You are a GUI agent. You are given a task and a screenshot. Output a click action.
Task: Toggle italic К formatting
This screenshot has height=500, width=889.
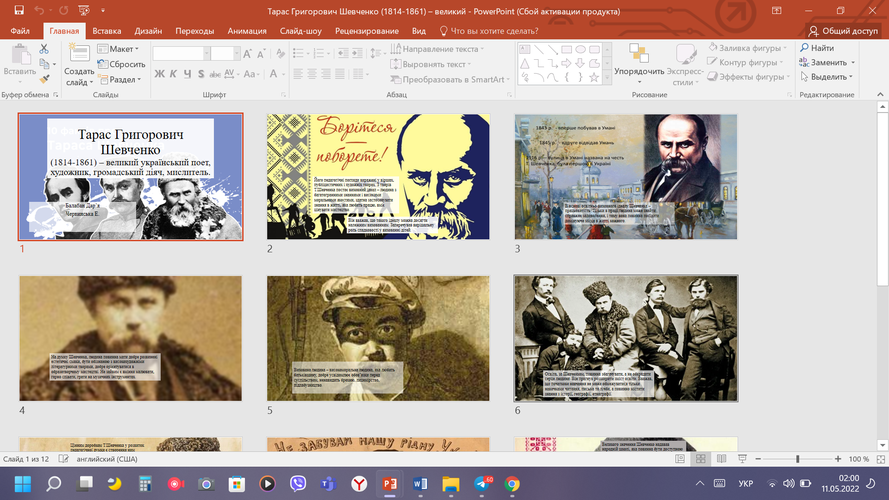(173, 74)
